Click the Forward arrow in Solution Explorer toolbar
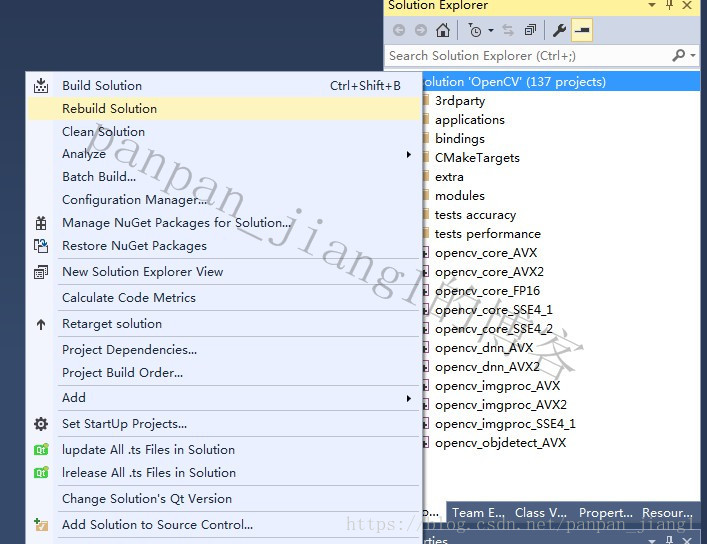Image resolution: width=707 pixels, height=544 pixels. [x=421, y=30]
